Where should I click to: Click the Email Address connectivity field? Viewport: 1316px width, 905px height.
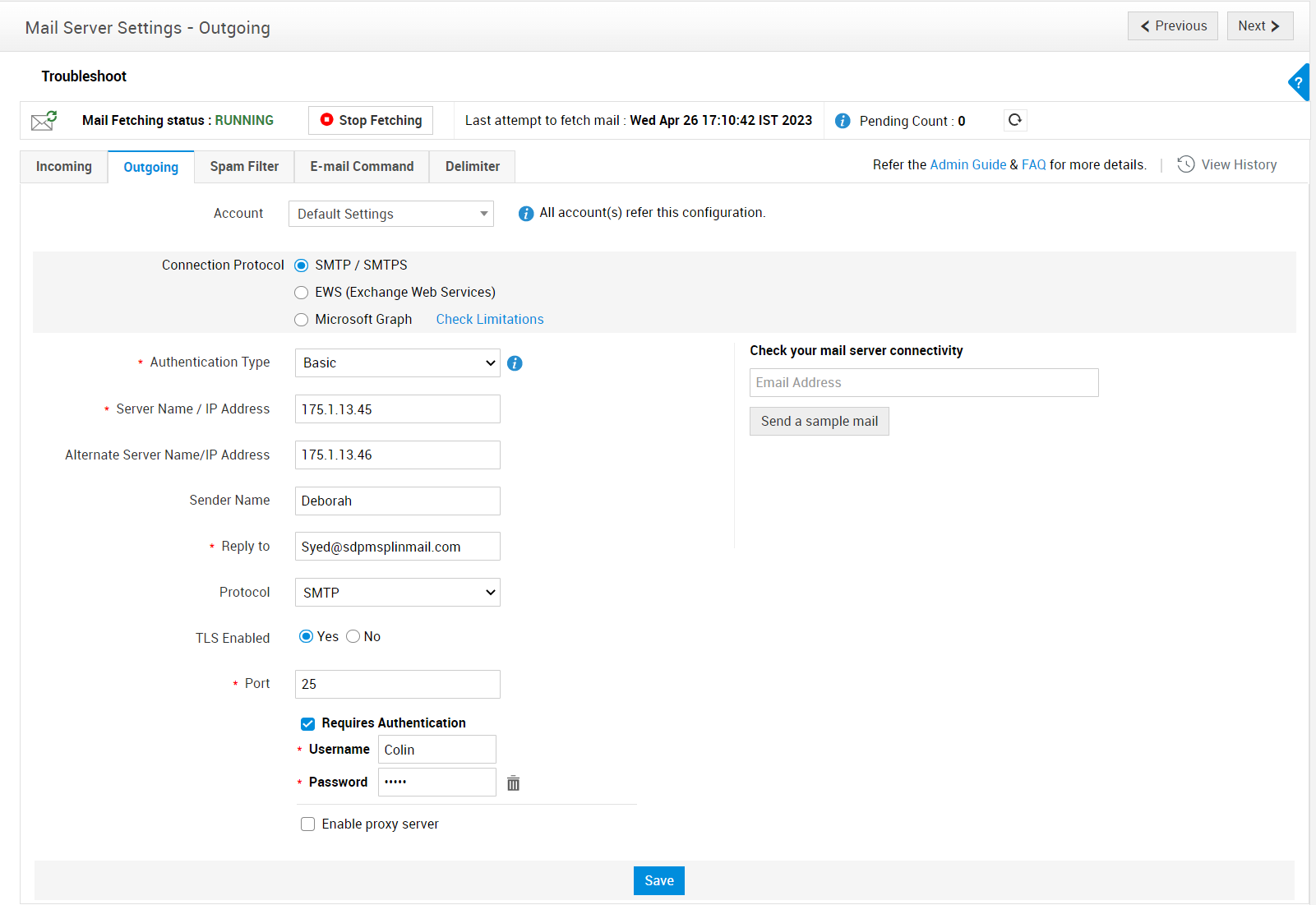click(923, 383)
